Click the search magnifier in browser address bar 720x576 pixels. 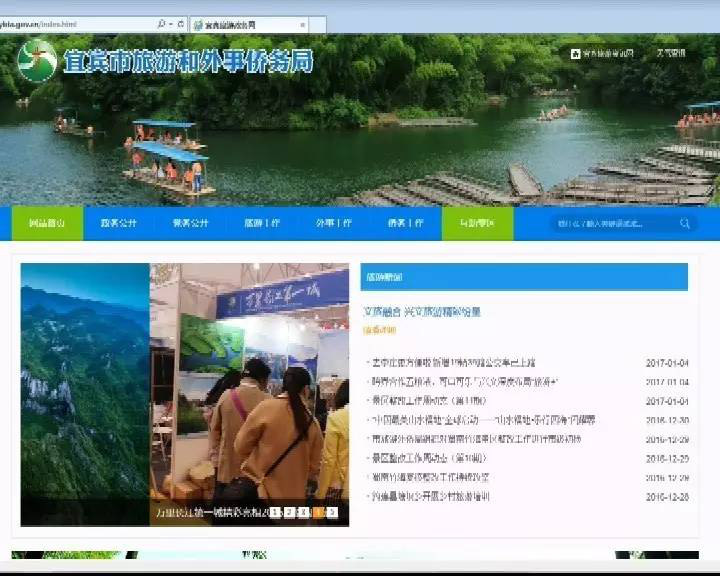click(x=161, y=24)
